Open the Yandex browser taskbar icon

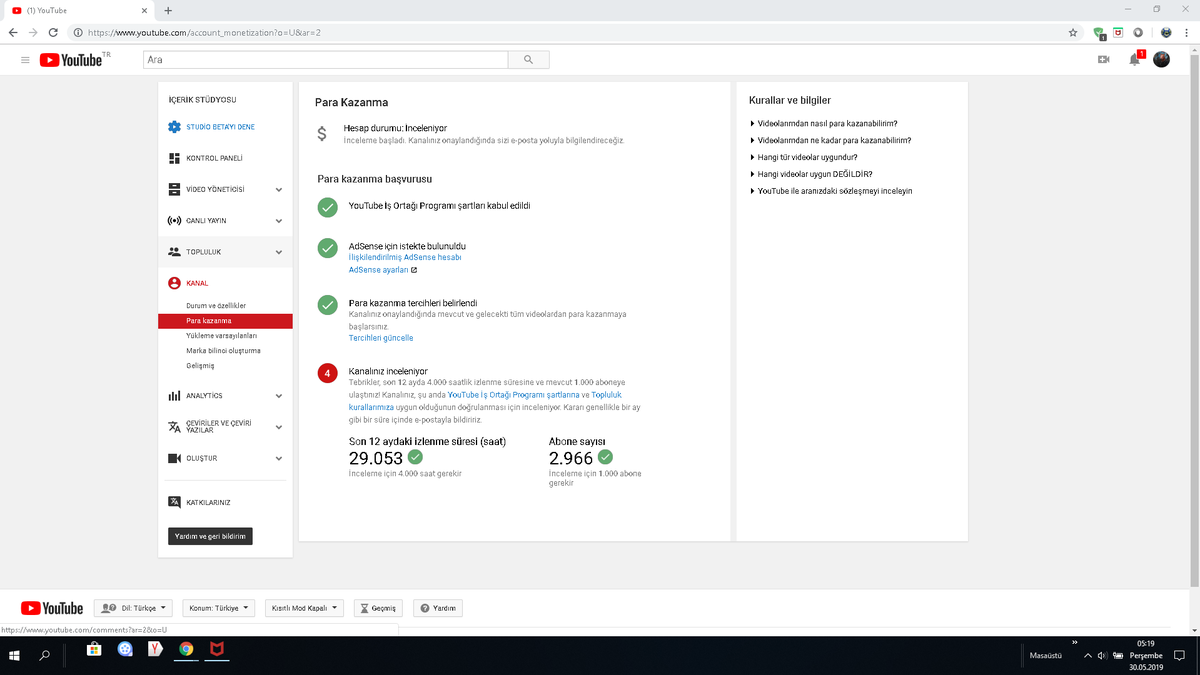coord(155,649)
